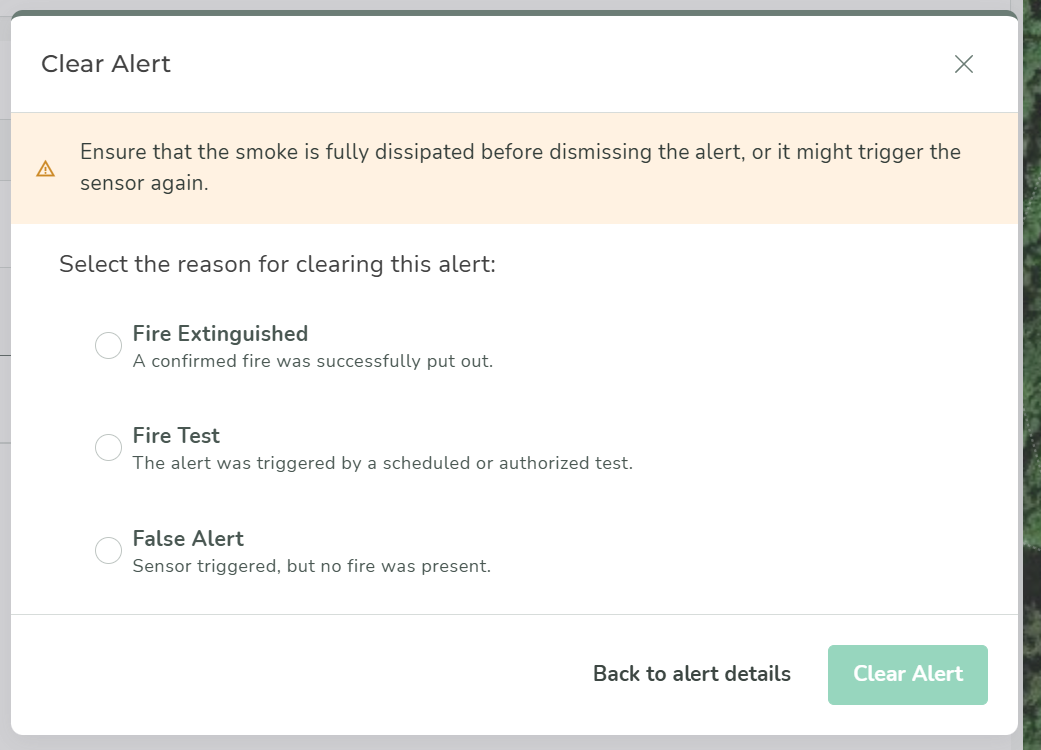Viewport: 1041px width, 750px height.
Task: Click the bold 'False Alert' label text
Action: tap(188, 539)
